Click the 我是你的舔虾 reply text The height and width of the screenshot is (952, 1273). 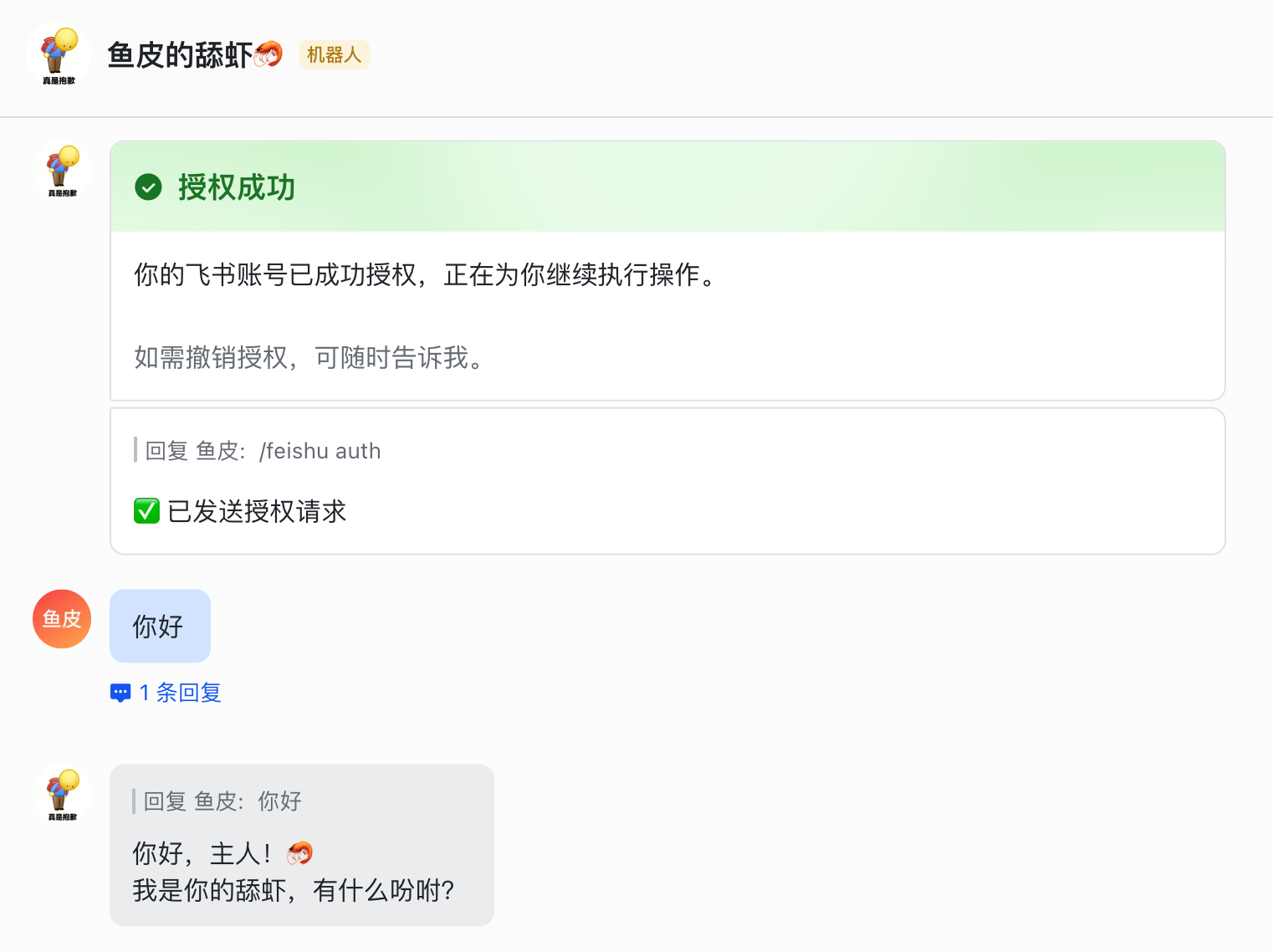point(293,890)
